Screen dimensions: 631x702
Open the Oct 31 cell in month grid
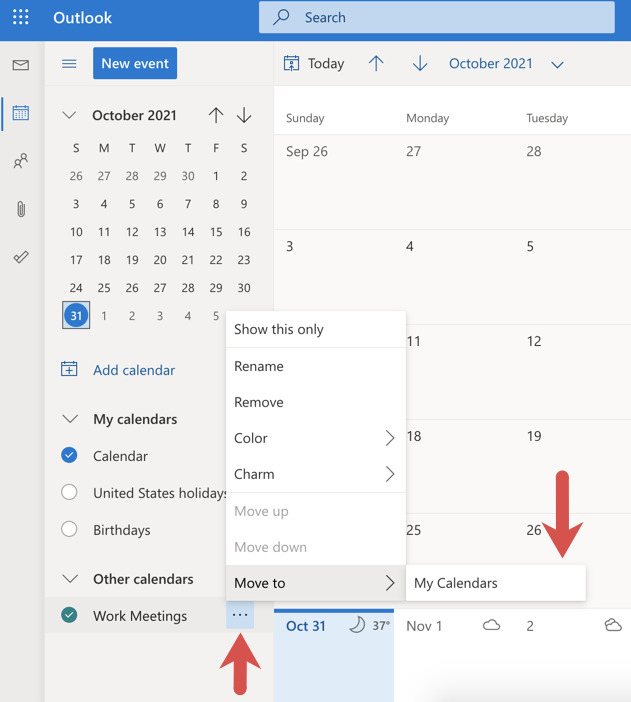[334, 655]
